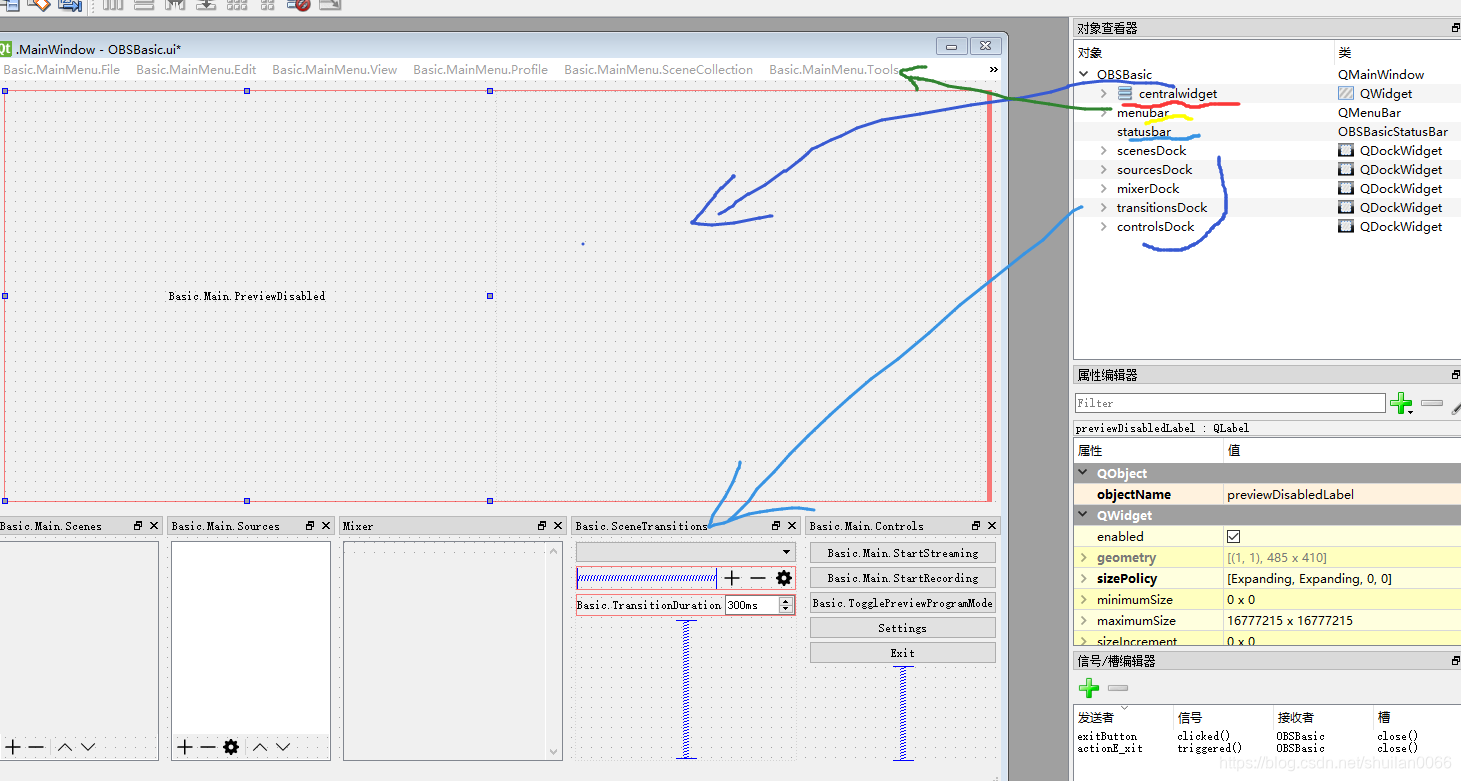This screenshot has height=781, width=1461.
Task: Click the Basic.Main.StartStreaming button
Action: 903,553
